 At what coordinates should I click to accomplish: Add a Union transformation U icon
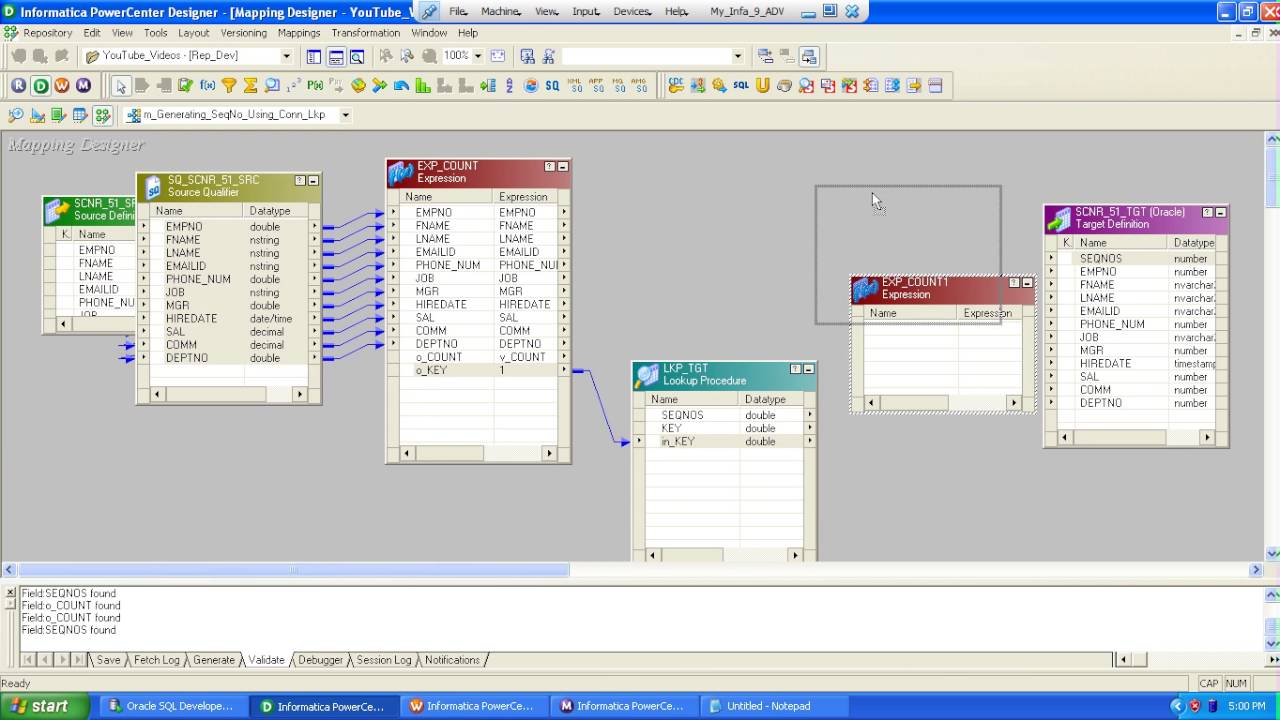coord(762,86)
